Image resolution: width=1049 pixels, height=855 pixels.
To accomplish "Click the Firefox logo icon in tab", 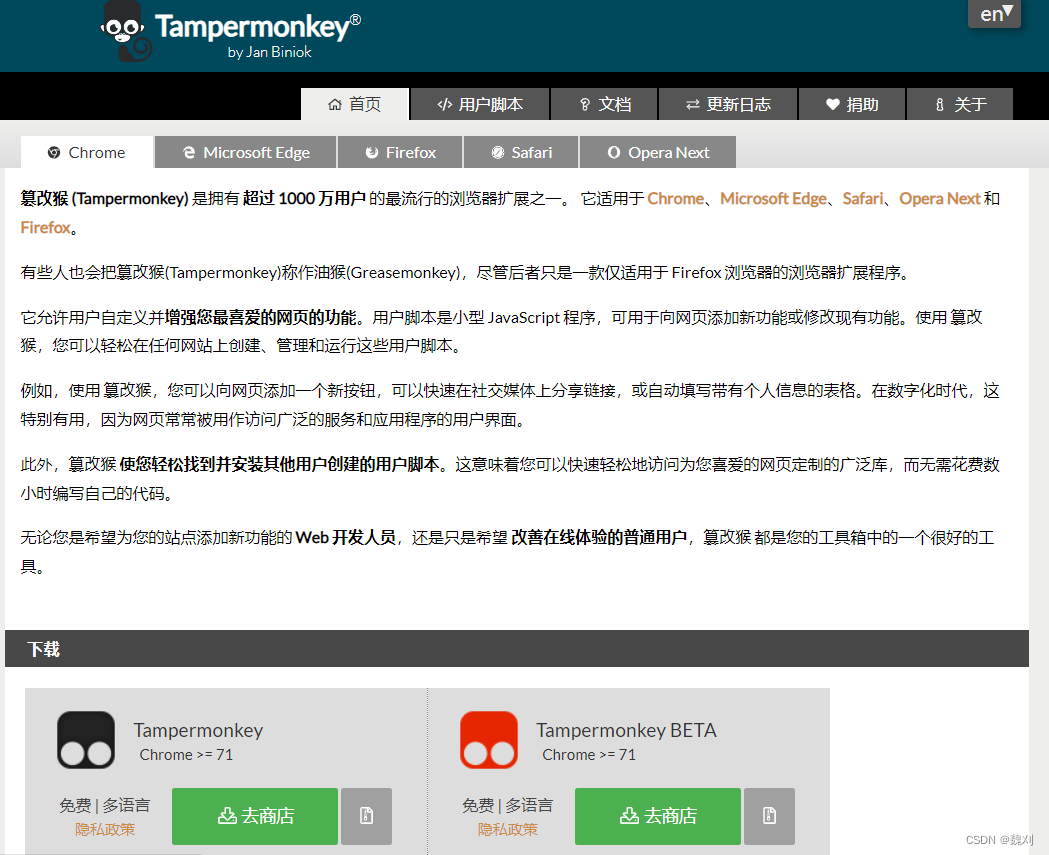I will coord(372,153).
